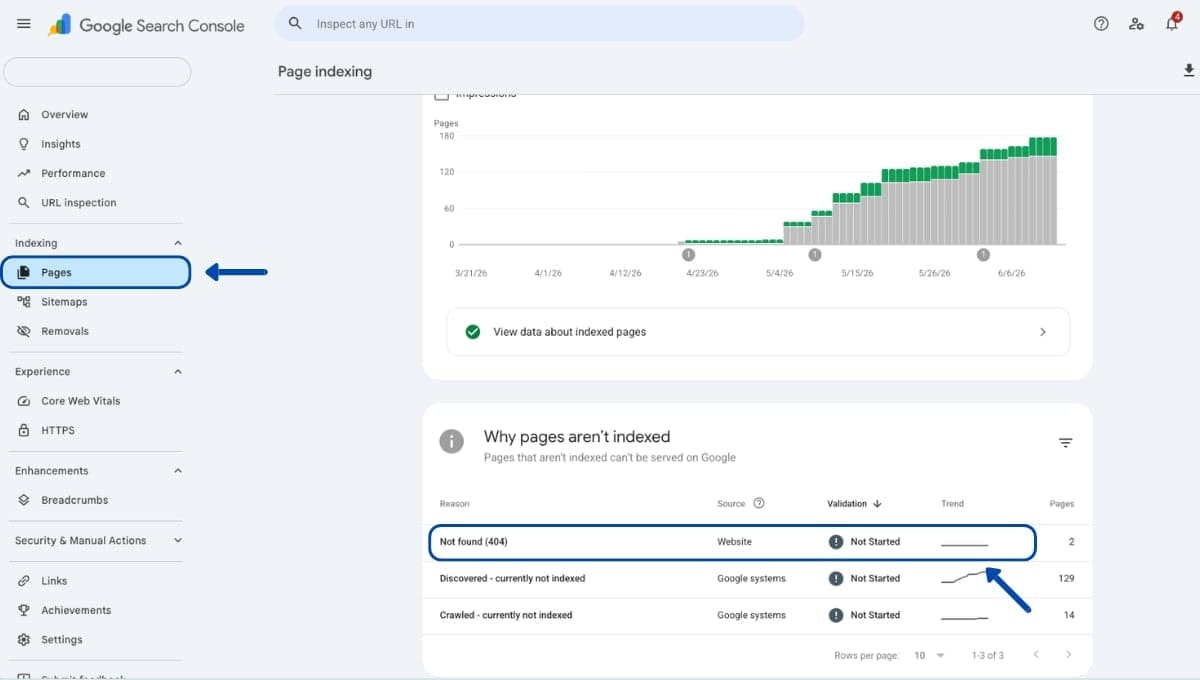Screen dimensions: 1200x680
Task: Open users and permissions icon
Action: pyautogui.click(x=1136, y=24)
